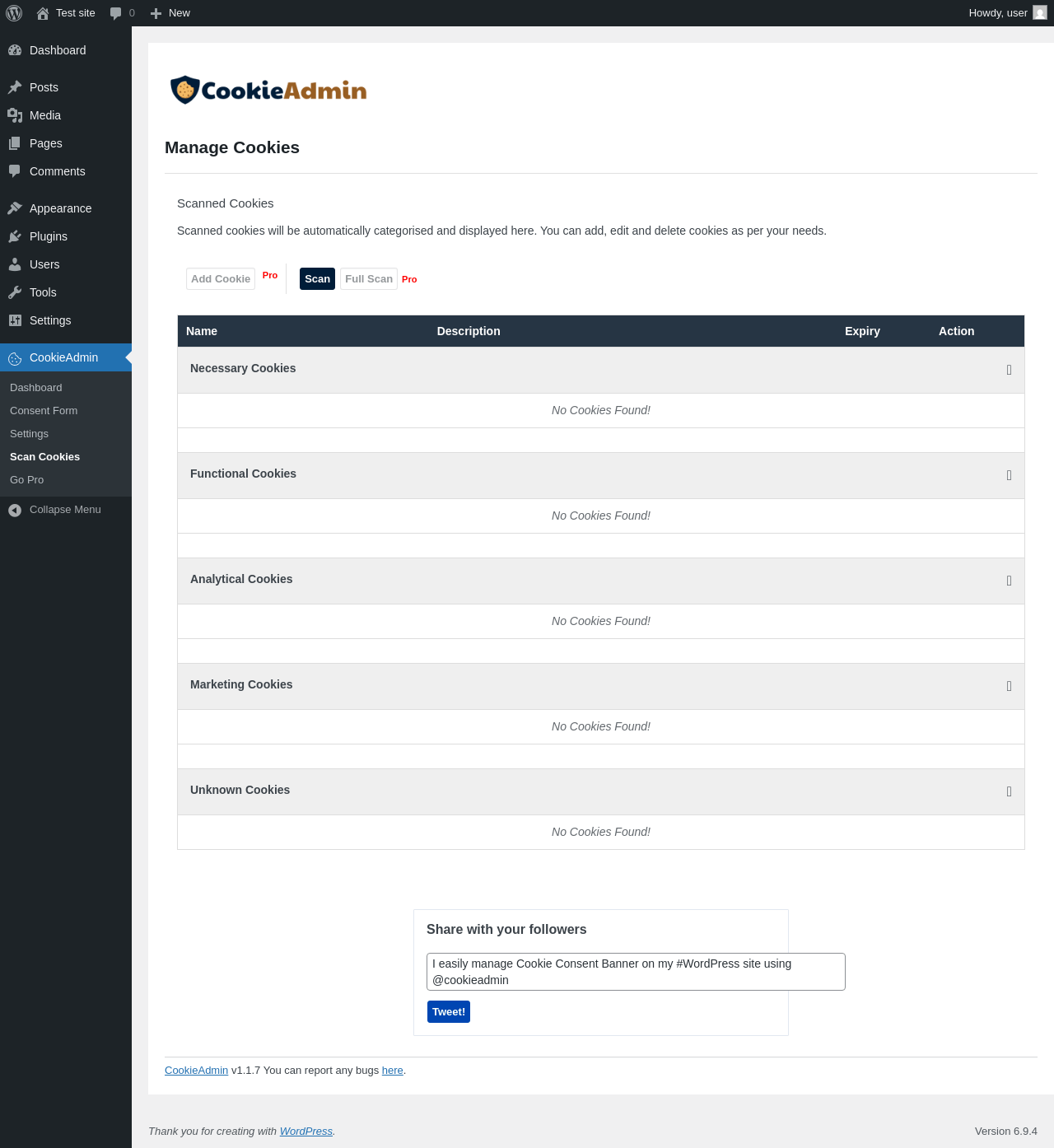Click the Version 6.9.4 text
1054x1148 pixels.
[x=1006, y=1132]
